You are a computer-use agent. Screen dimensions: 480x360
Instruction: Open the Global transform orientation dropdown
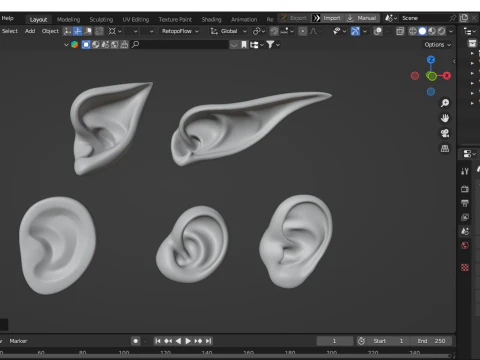point(229,31)
